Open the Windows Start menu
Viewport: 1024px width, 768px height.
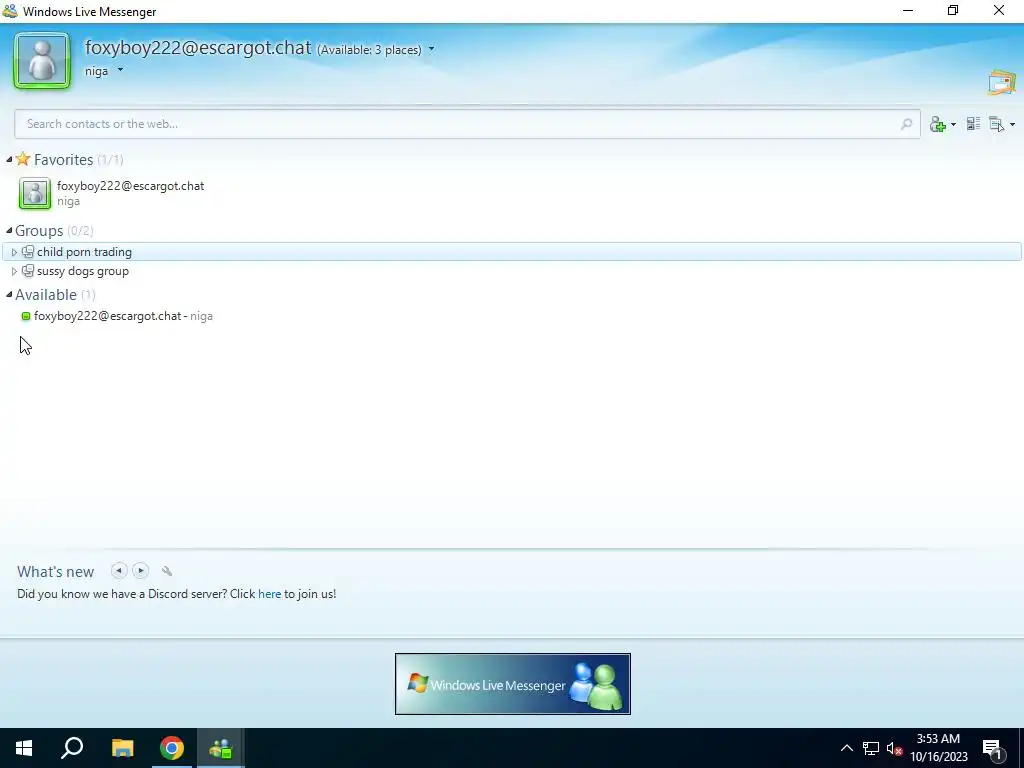[24, 748]
